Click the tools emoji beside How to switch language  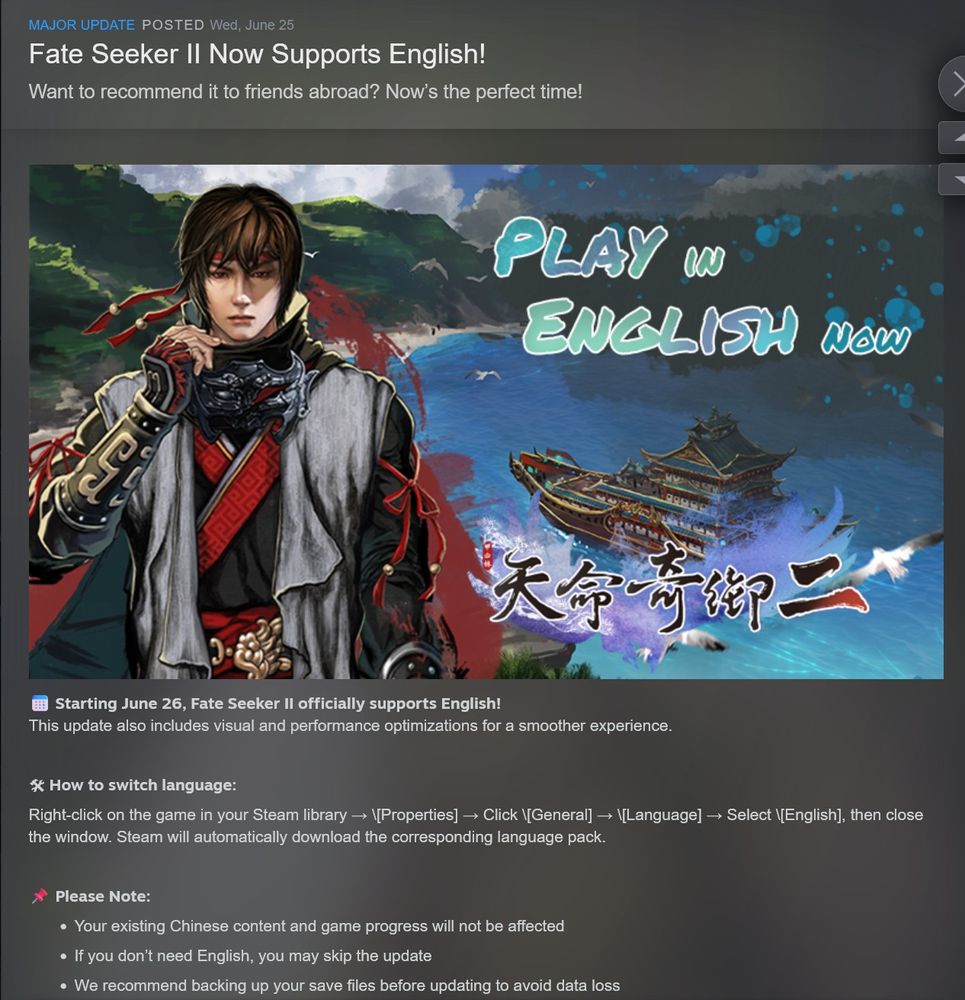pos(37,785)
